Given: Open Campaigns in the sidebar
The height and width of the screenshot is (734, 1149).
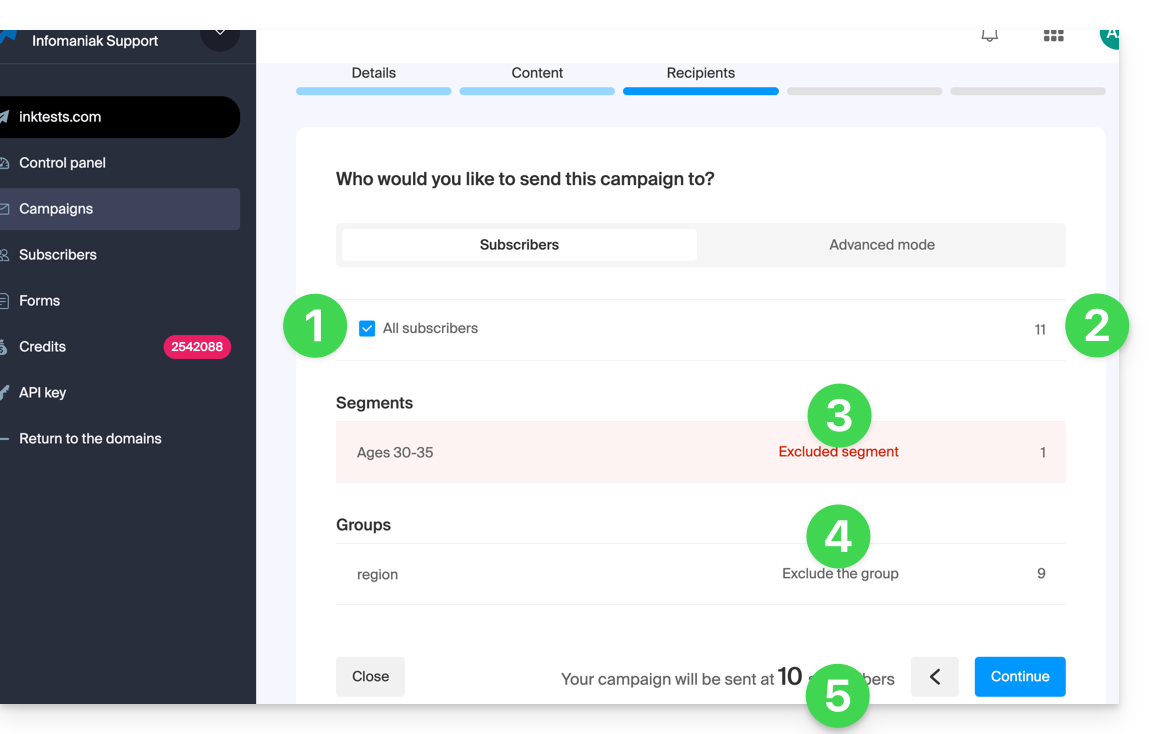Looking at the screenshot, I should [56, 209].
